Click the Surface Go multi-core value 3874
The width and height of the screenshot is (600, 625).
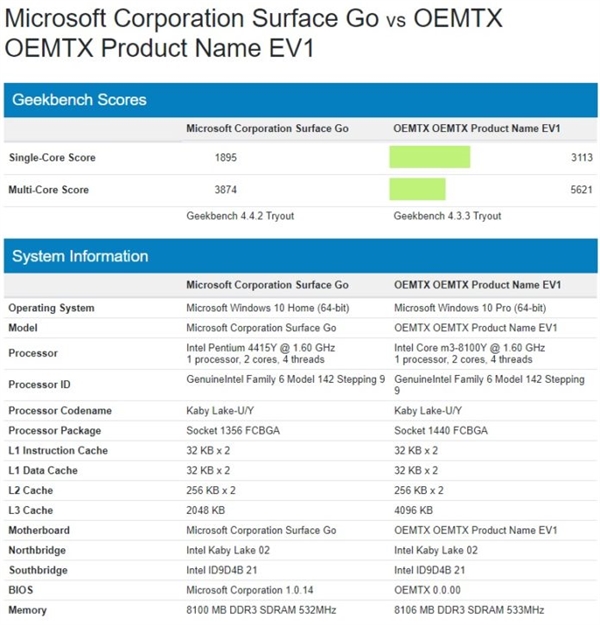[x=227, y=190]
